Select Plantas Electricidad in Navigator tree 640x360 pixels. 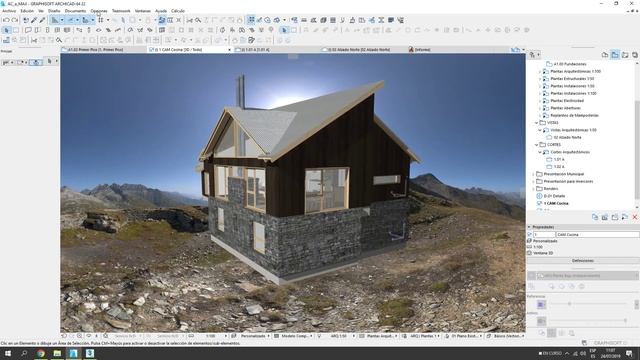567,101
